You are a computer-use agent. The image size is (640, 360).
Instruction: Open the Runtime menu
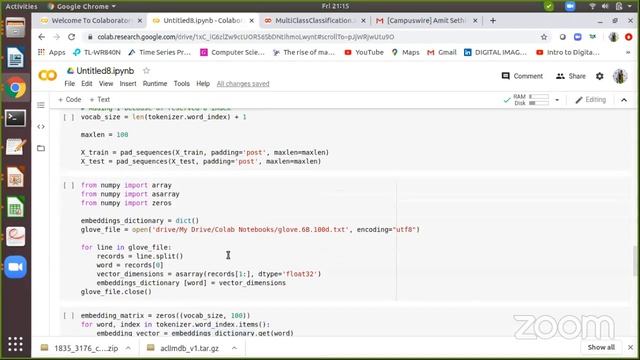pos(155,84)
